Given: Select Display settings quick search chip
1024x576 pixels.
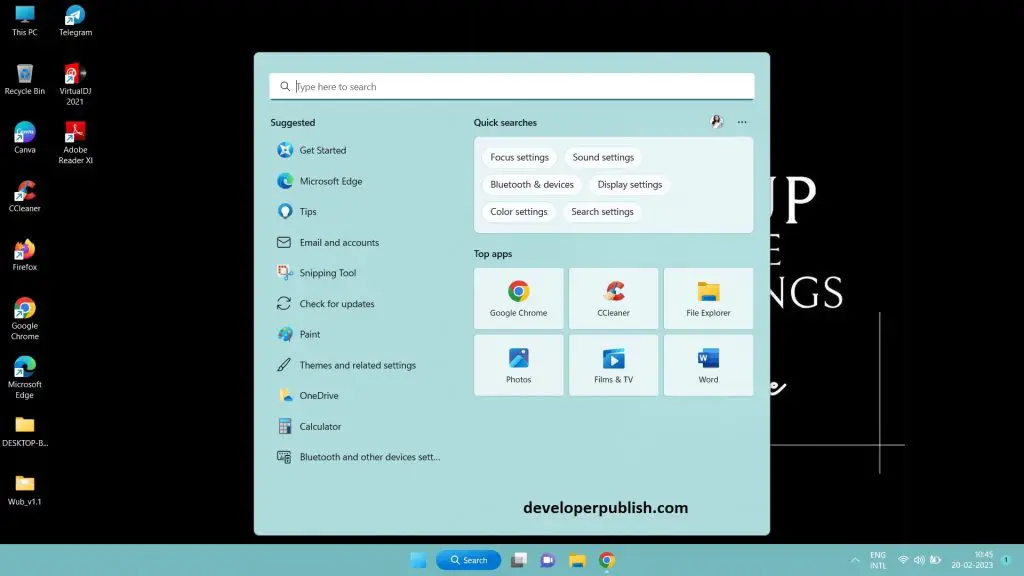Looking at the screenshot, I should 630,185.
